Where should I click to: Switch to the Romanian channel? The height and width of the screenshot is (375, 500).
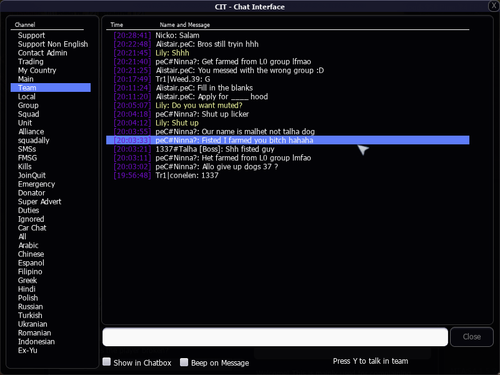tap(35, 333)
